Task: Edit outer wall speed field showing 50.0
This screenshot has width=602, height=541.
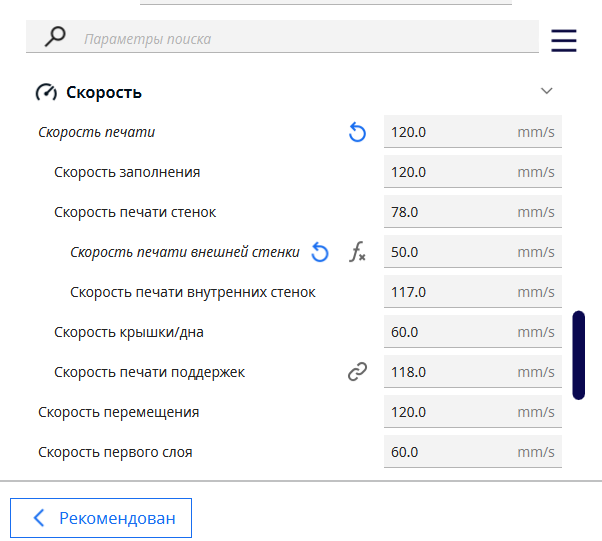Action: [450, 252]
